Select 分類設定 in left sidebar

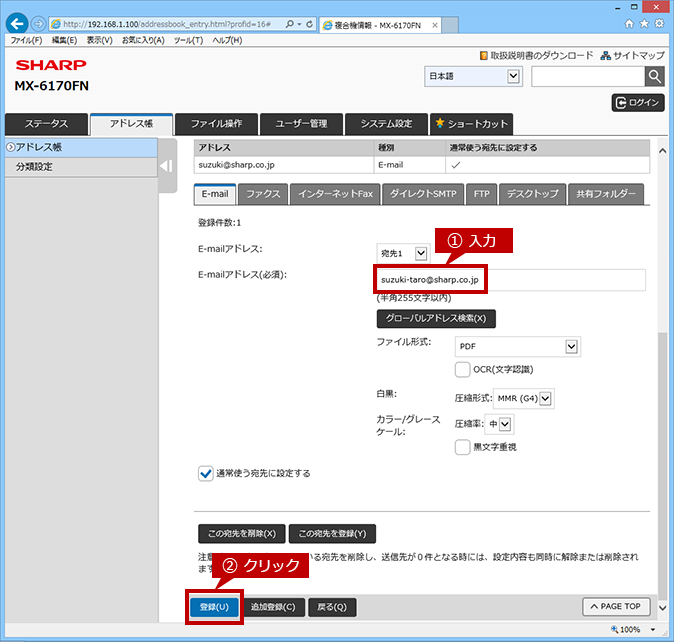point(81,167)
